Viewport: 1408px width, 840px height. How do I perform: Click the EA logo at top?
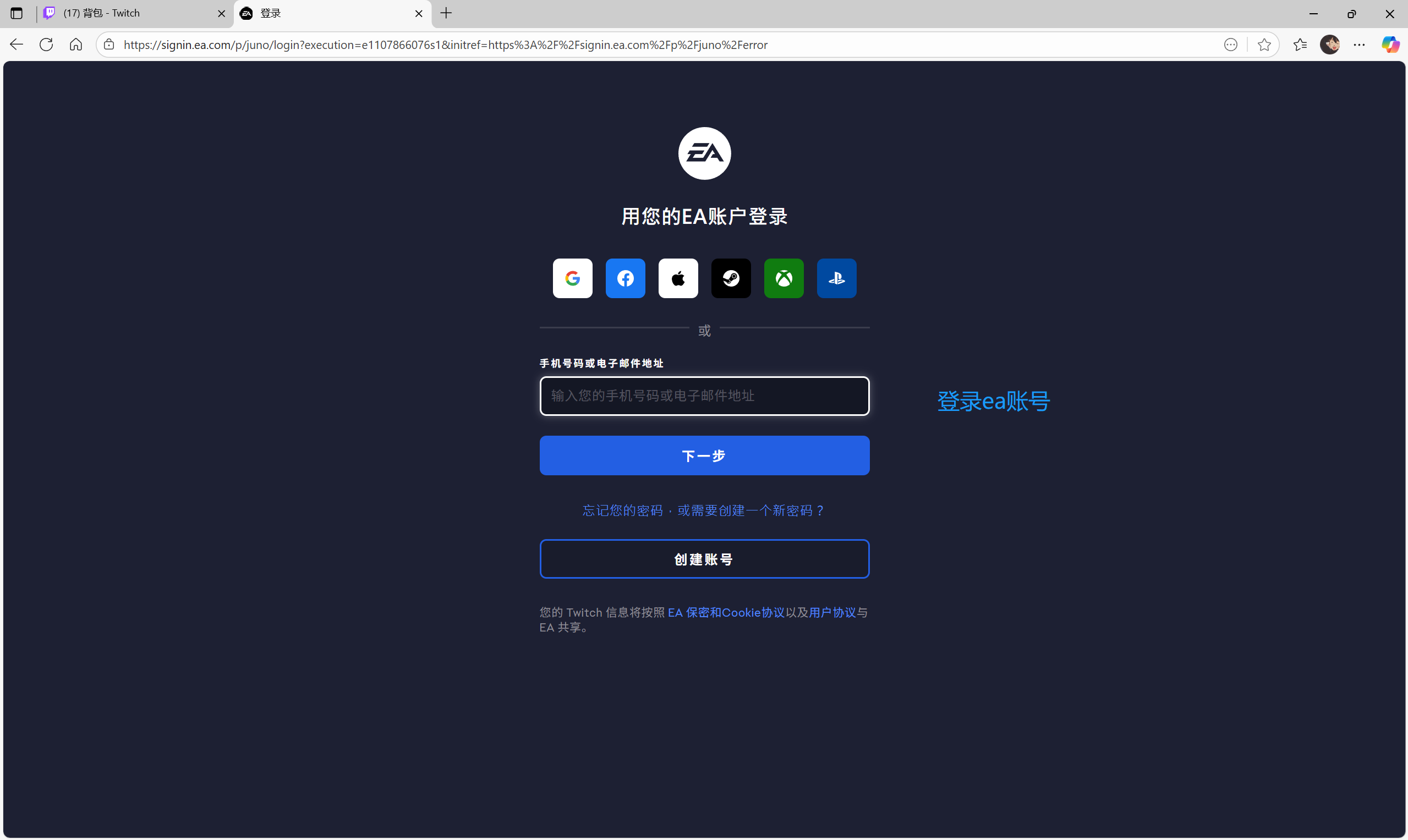[704, 153]
